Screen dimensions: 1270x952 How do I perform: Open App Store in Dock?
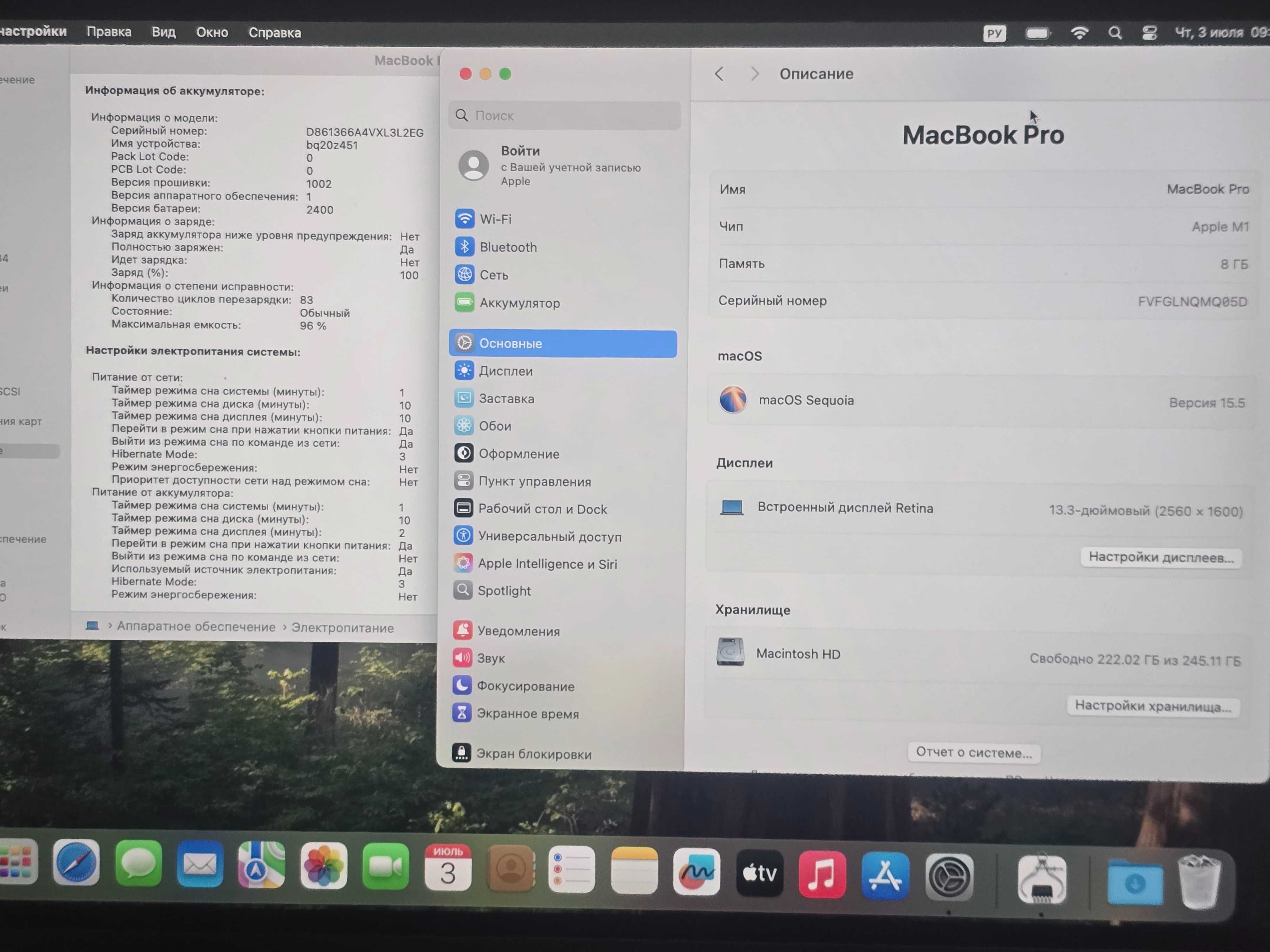pos(885,875)
